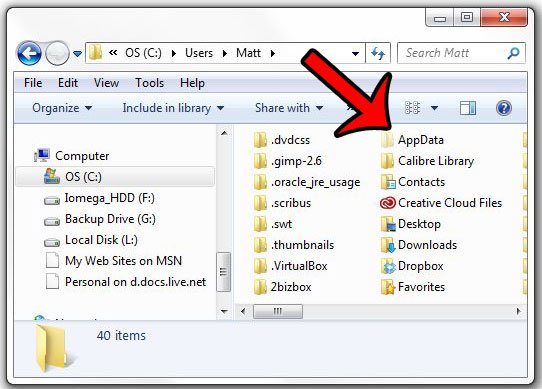Open the Organize dropdown
Screen dimensions: 542x389
(x=62, y=108)
